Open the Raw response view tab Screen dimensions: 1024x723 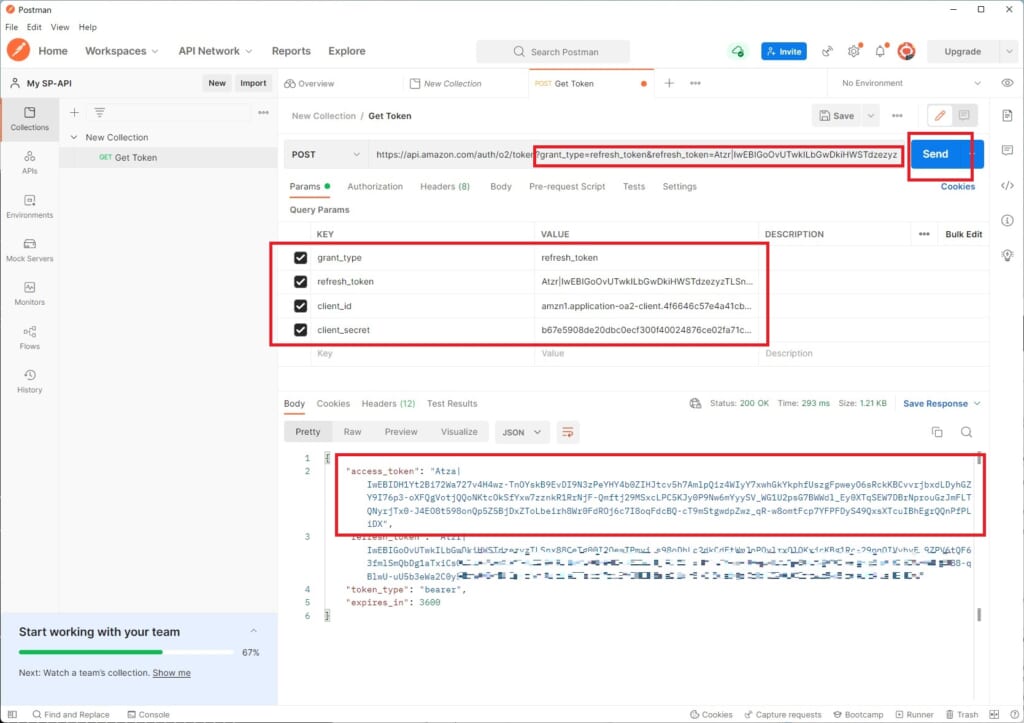point(352,432)
